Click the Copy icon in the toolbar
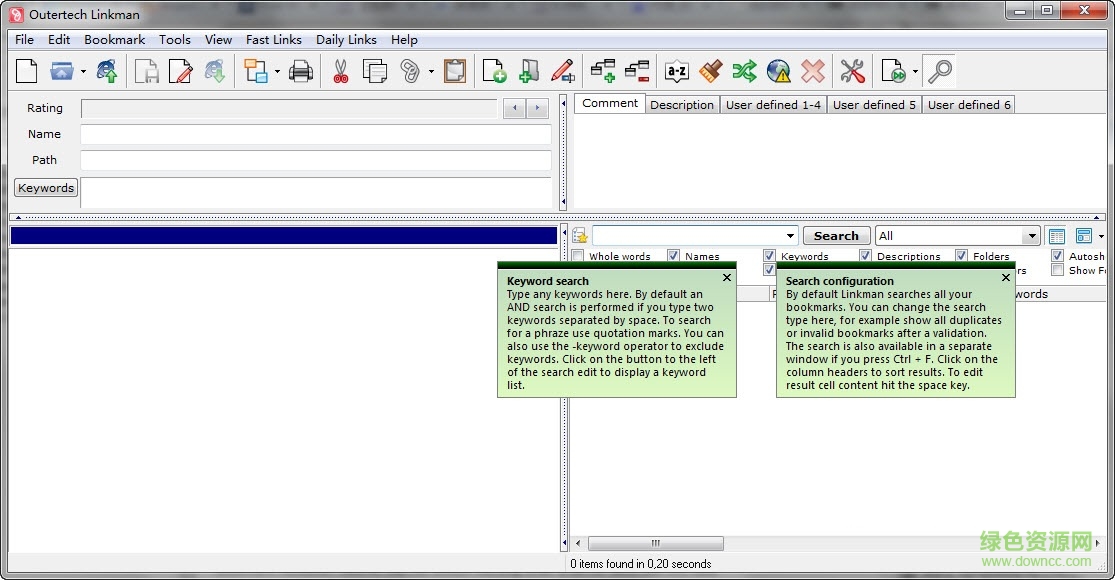The image size is (1115, 580). (376, 71)
